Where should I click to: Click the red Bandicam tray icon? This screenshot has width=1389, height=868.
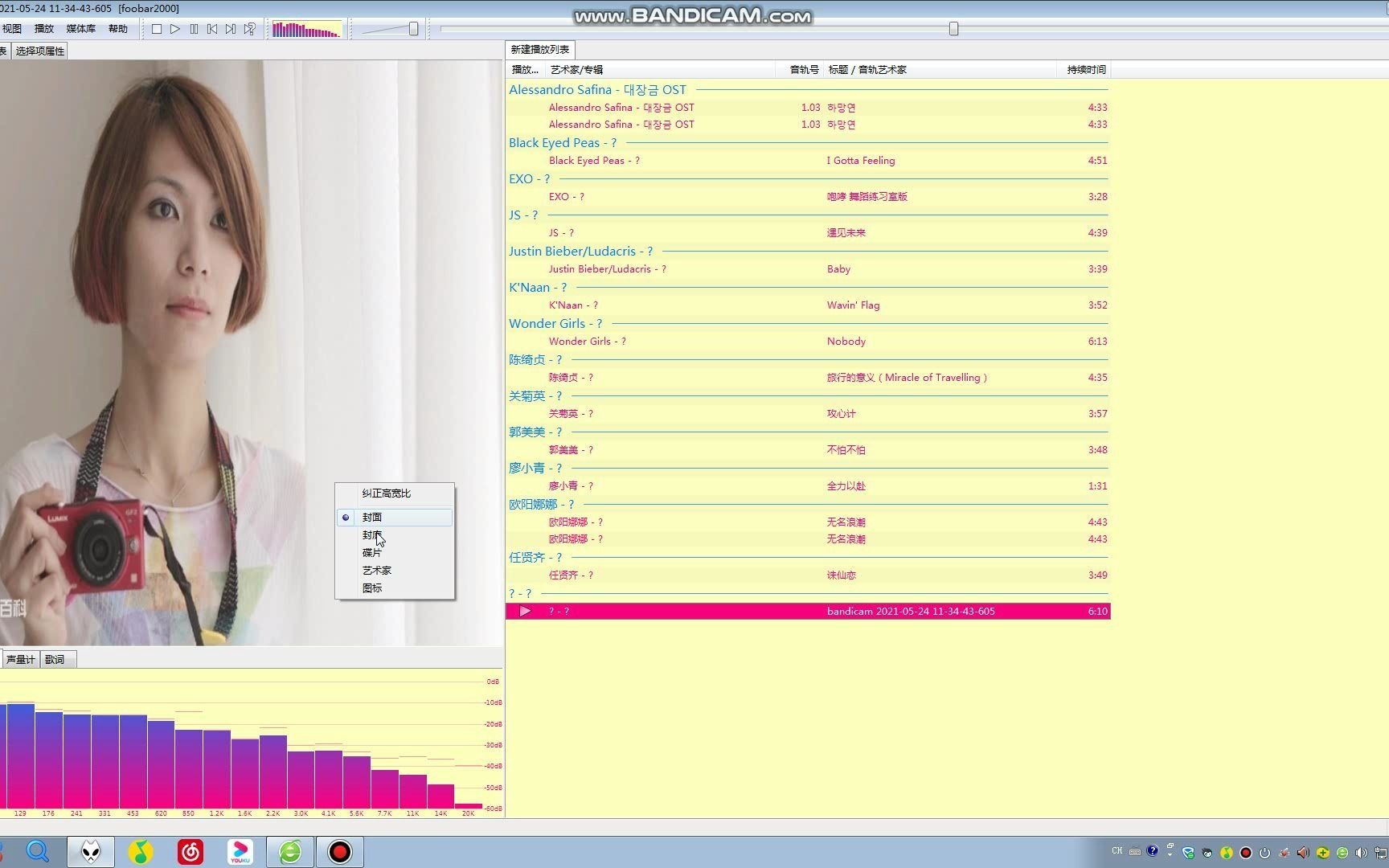1245,853
